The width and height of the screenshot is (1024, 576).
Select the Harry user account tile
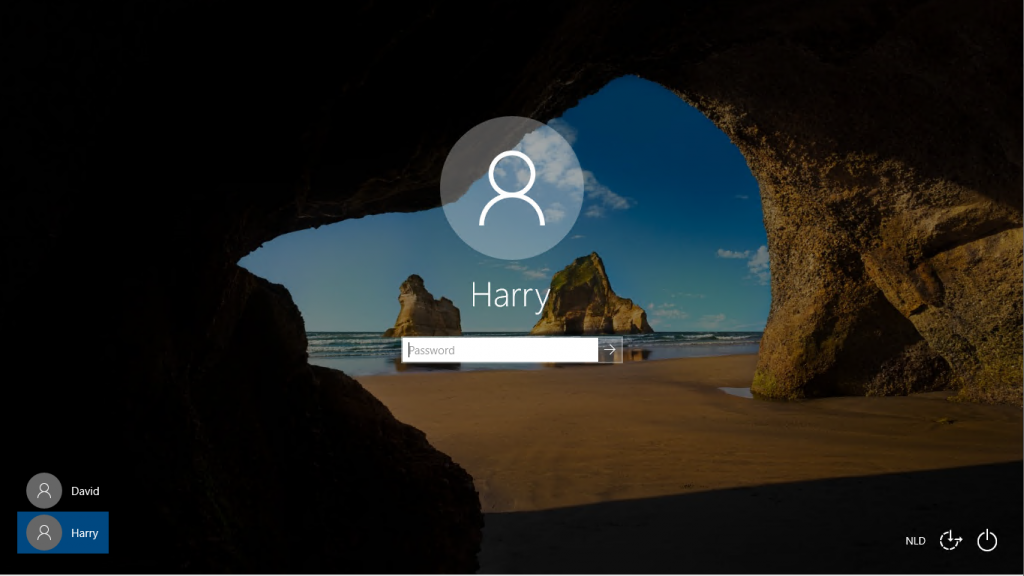(63, 533)
